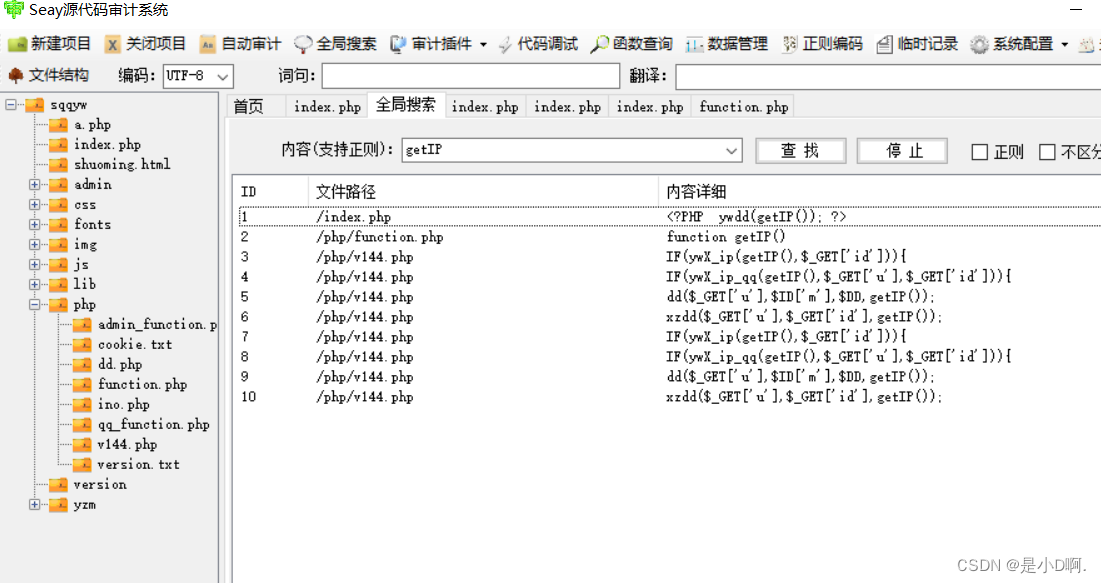This screenshot has width=1101, height=583.
Task: Select result row 2 /php/function.php
Action: 669,237
